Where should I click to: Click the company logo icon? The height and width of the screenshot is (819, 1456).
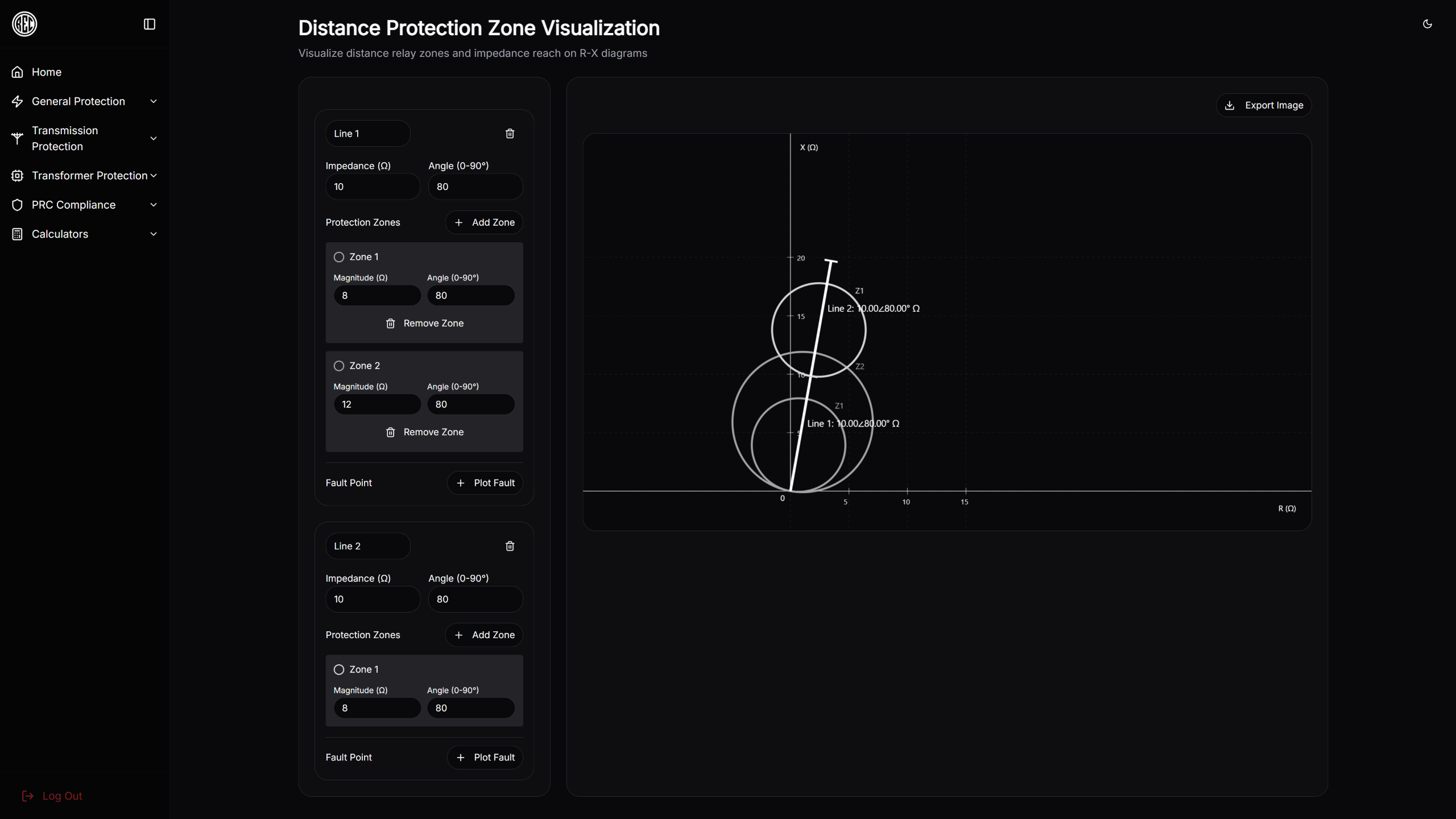pos(24,24)
